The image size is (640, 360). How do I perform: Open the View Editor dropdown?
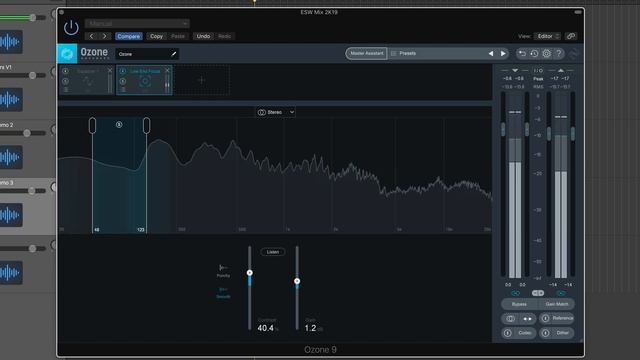tap(547, 36)
